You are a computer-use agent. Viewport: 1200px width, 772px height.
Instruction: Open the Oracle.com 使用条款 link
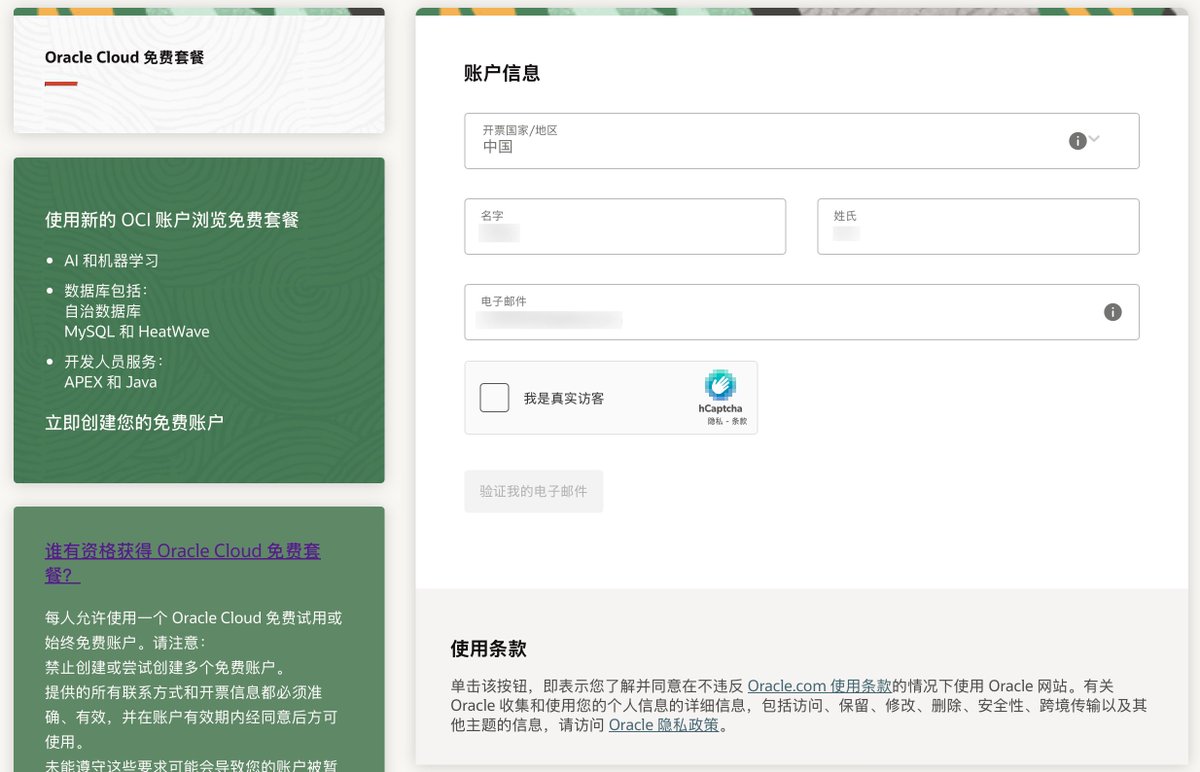(x=819, y=686)
